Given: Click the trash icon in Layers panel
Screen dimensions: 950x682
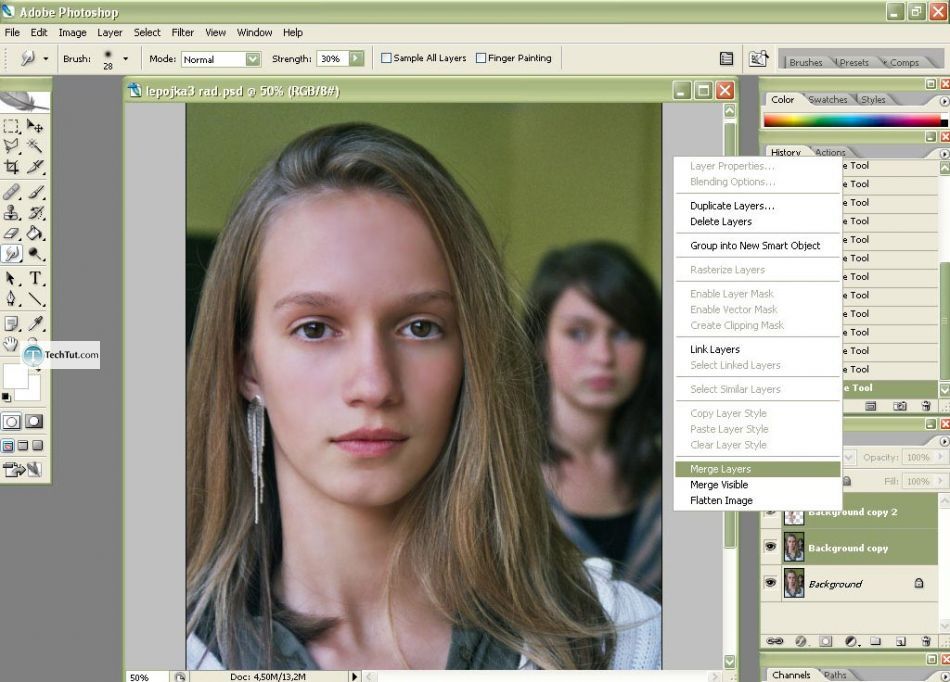Looking at the screenshot, I should tap(925, 641).
